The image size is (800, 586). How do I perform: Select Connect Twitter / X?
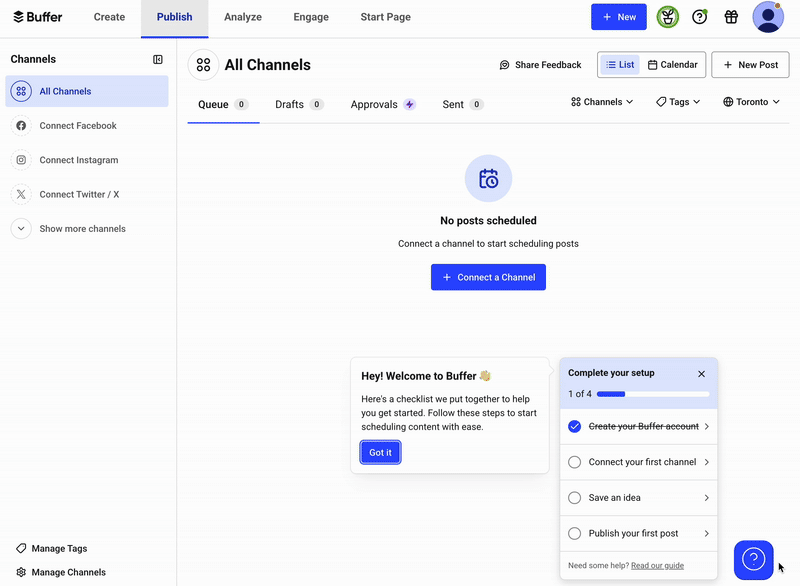pyautogui.click(x=87, y=194)
